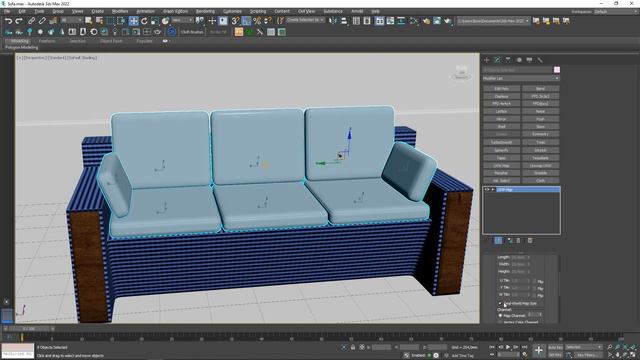Click the Select by Name icon
The height and width of the screenshot is (360, 640).
[99, 21]
